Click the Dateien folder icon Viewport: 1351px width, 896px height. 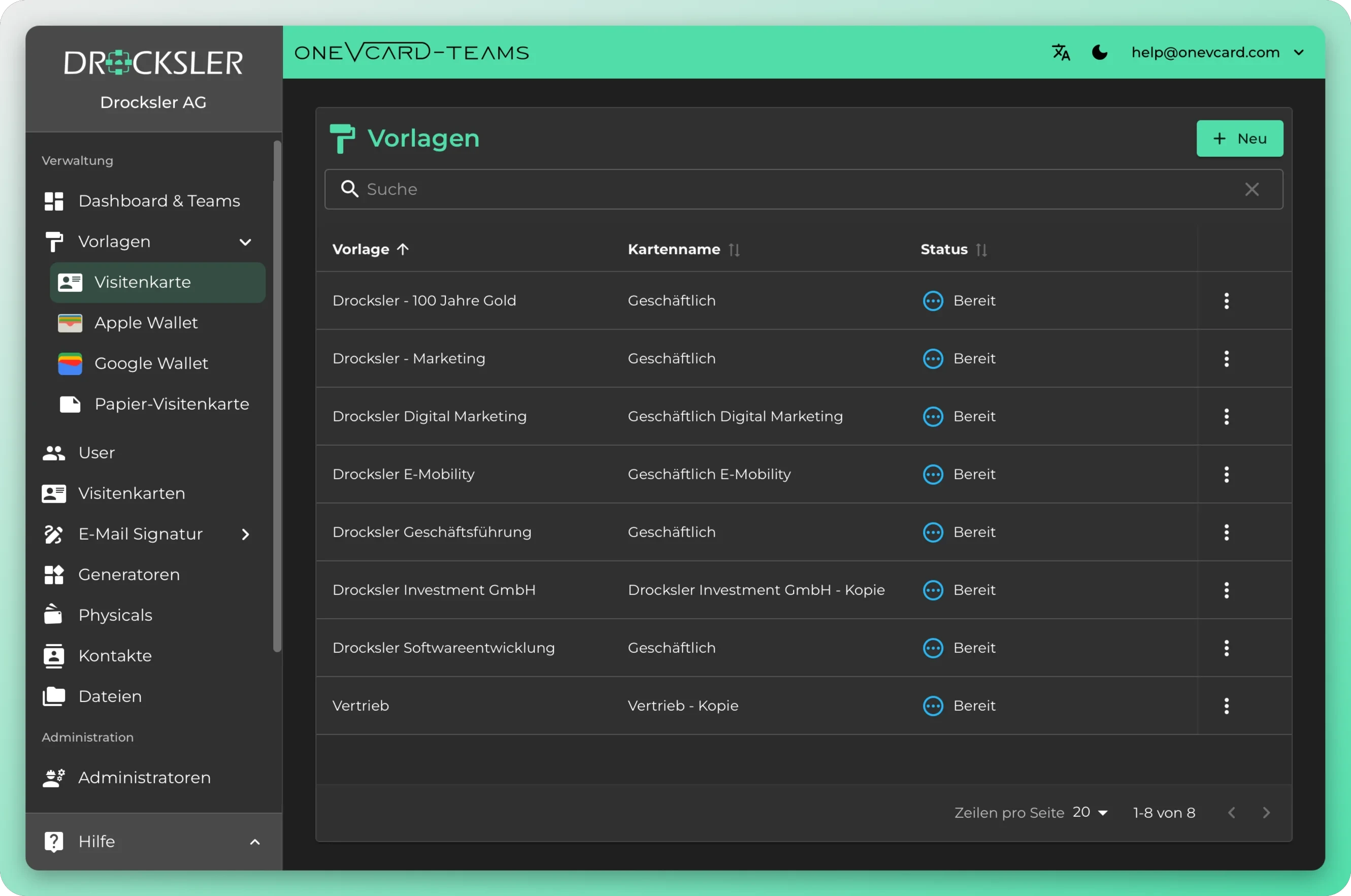click(54, 696)
